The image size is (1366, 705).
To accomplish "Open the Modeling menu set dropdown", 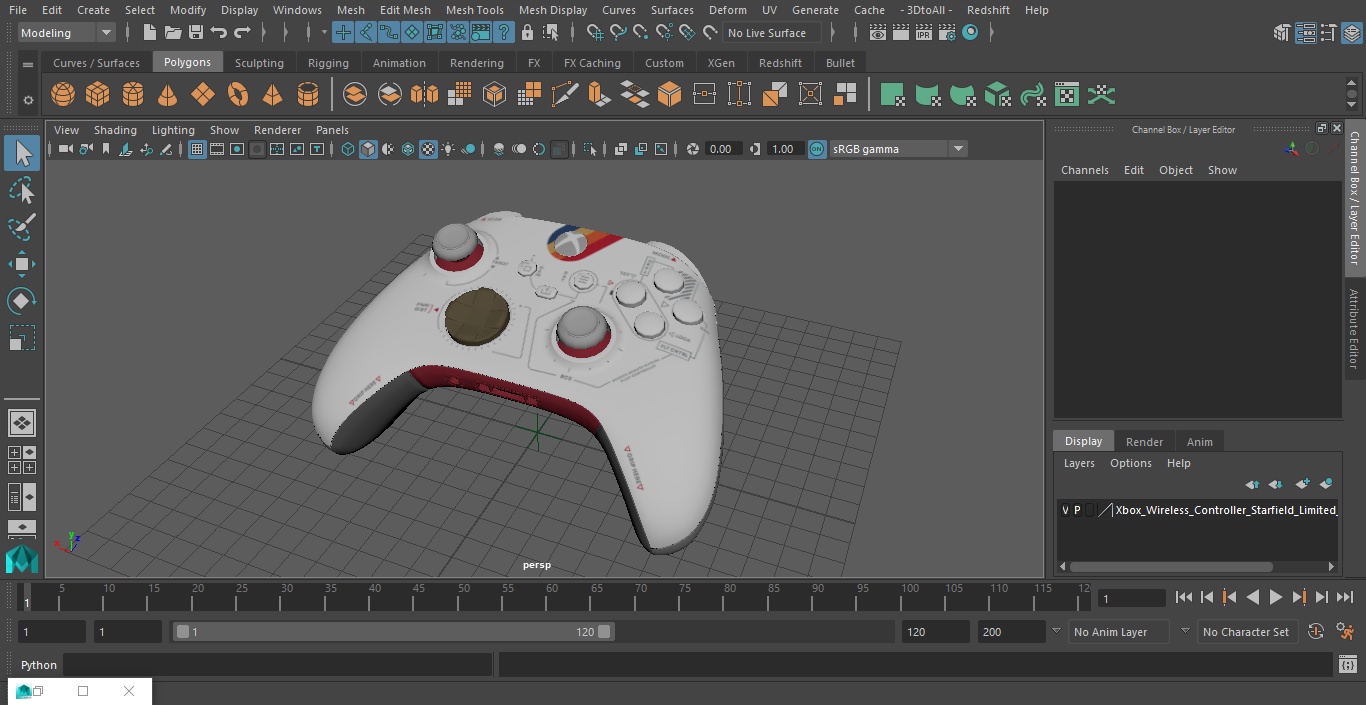I will pyautogui.click(x=66, y=33).
